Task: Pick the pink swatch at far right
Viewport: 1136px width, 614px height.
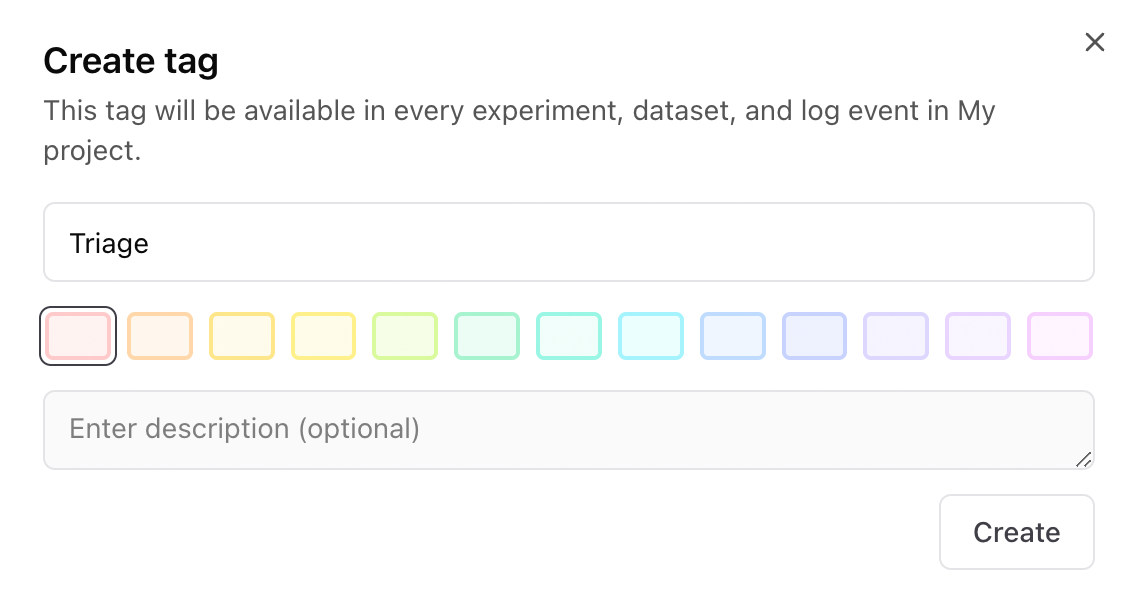Action: 1060,336
